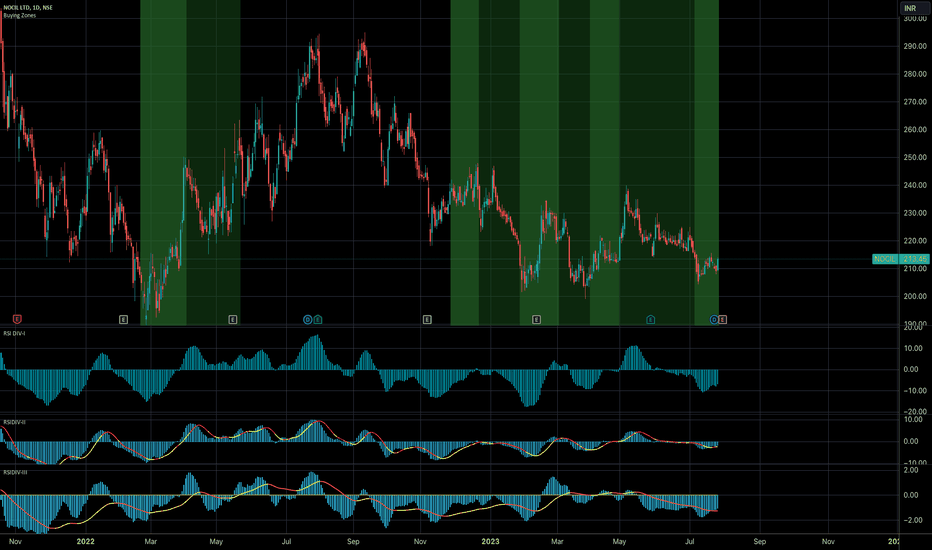Click the 290.00 price axis label
The image size is (932, 550).
[915, 46]
